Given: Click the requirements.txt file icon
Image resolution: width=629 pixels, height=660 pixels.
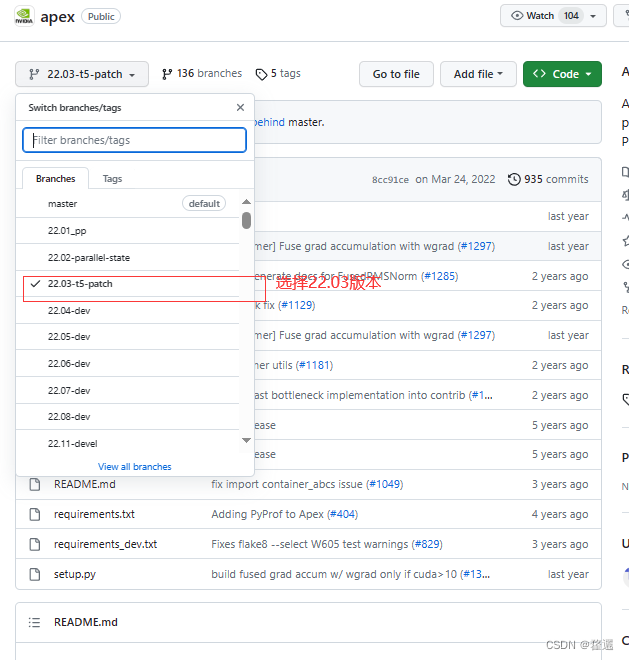Looking at the screenshot, I should (x=35, y=514).
